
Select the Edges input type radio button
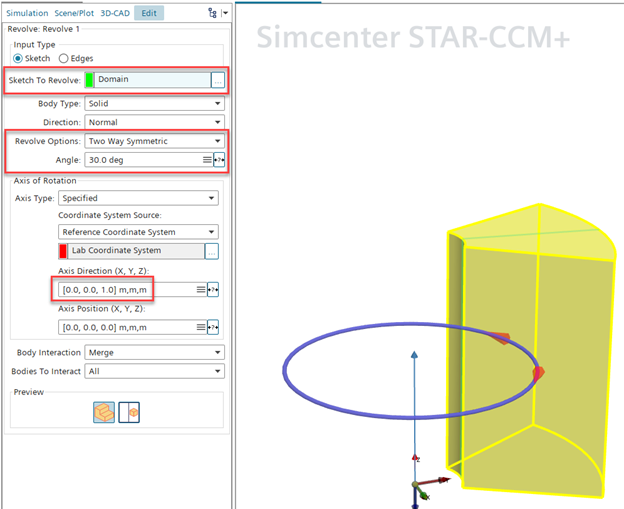[x=64, y=58]
